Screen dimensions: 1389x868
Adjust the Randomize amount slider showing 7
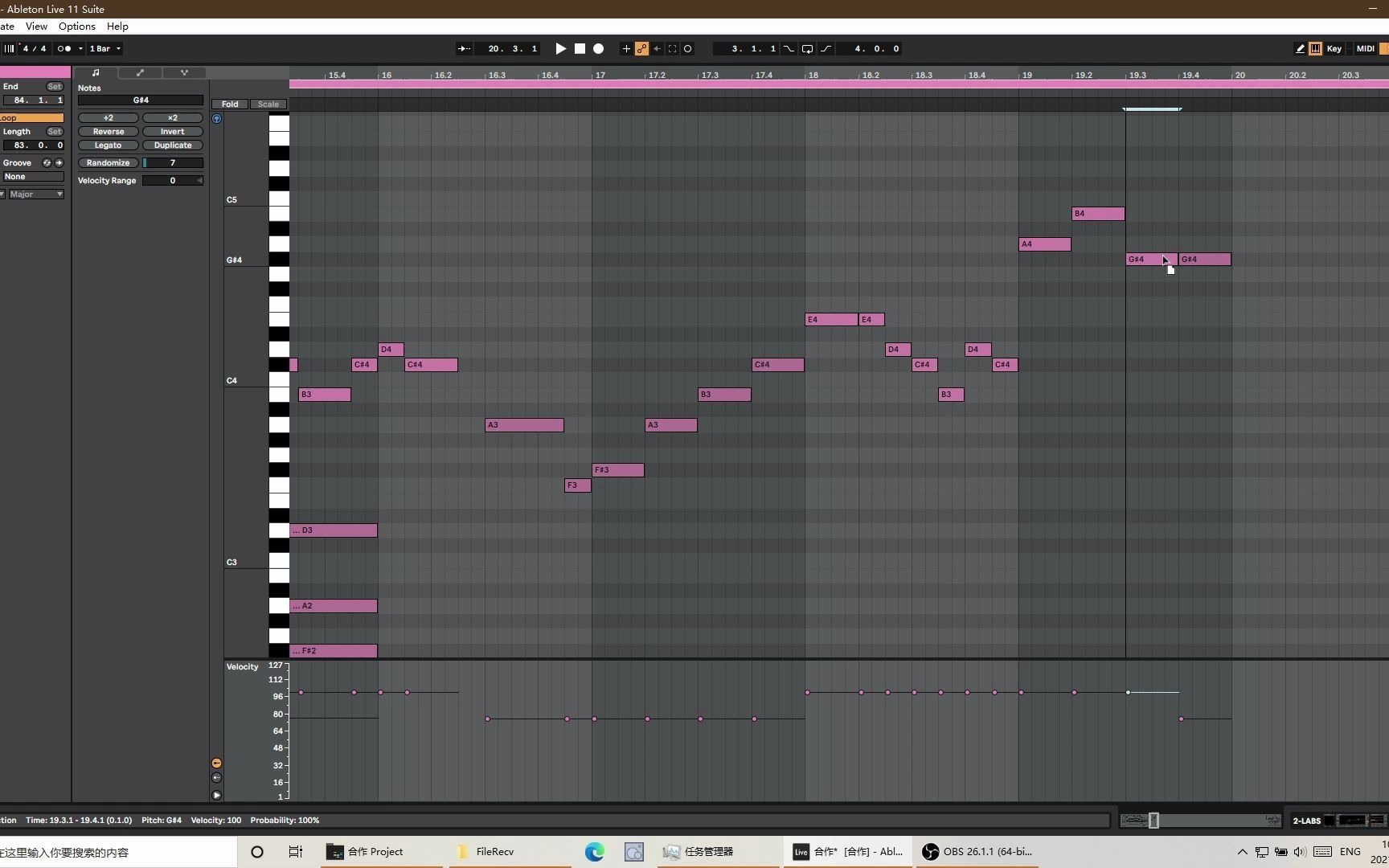173,163
